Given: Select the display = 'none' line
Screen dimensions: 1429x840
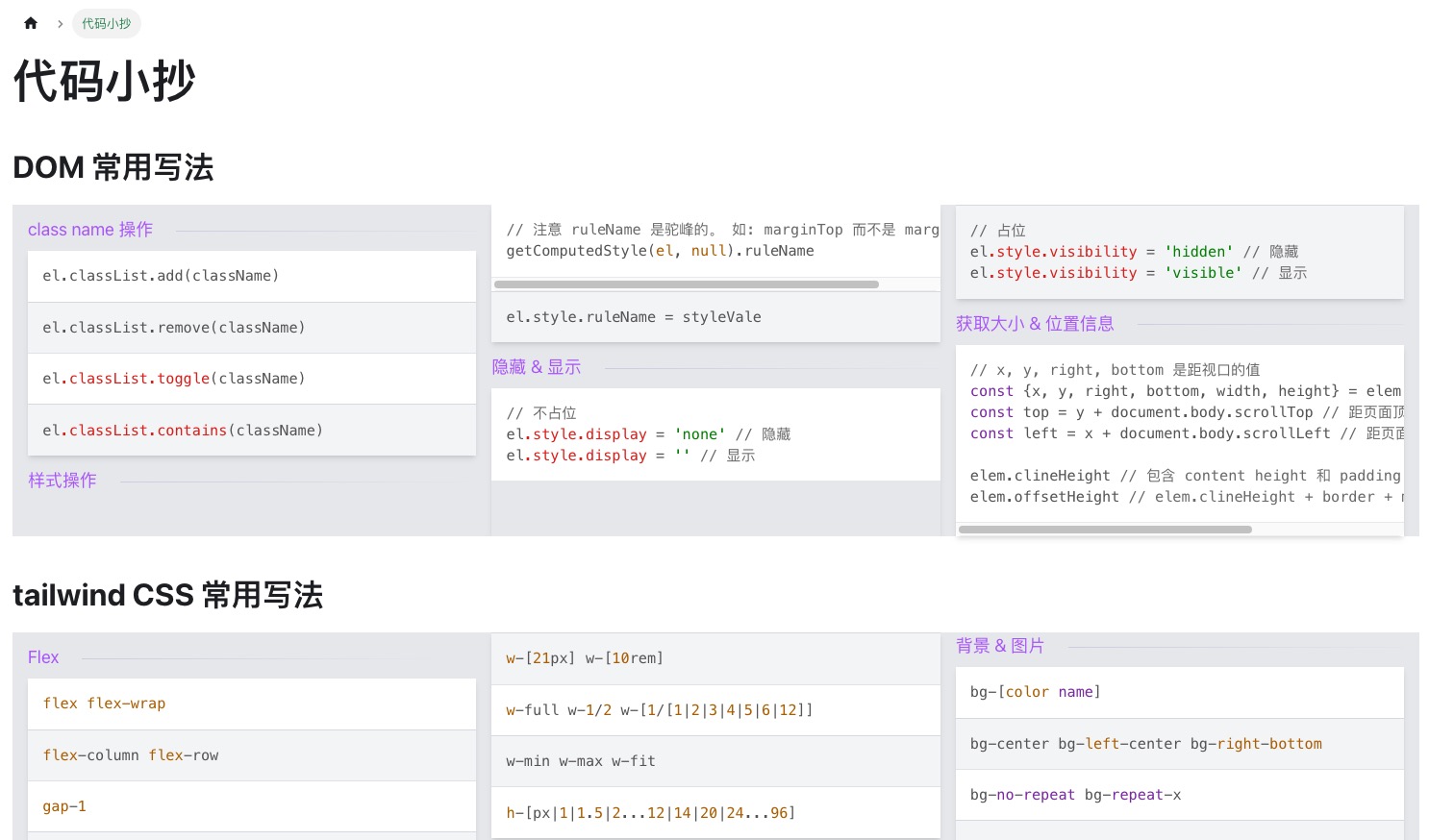Looking at the screenshot, I should (648, 434).
